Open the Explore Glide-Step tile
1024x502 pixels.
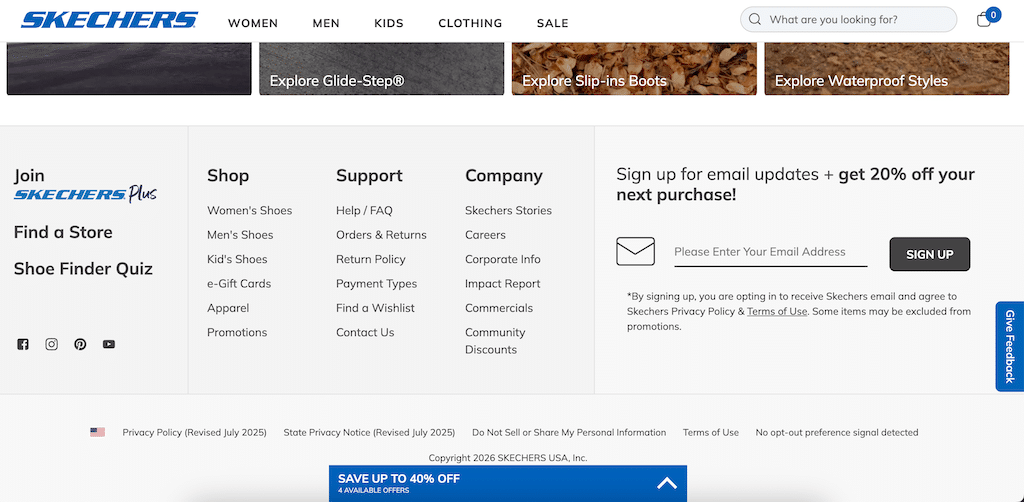click(x=381, y=68)
